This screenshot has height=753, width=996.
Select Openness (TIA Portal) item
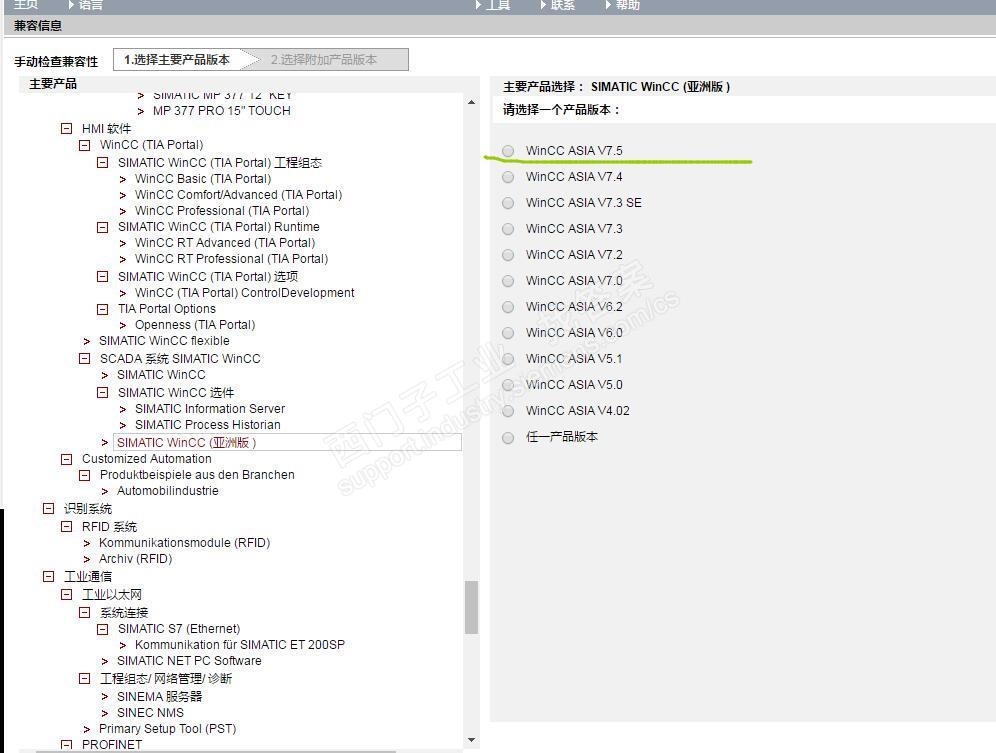pyautogui.click(x=195, y=325)
